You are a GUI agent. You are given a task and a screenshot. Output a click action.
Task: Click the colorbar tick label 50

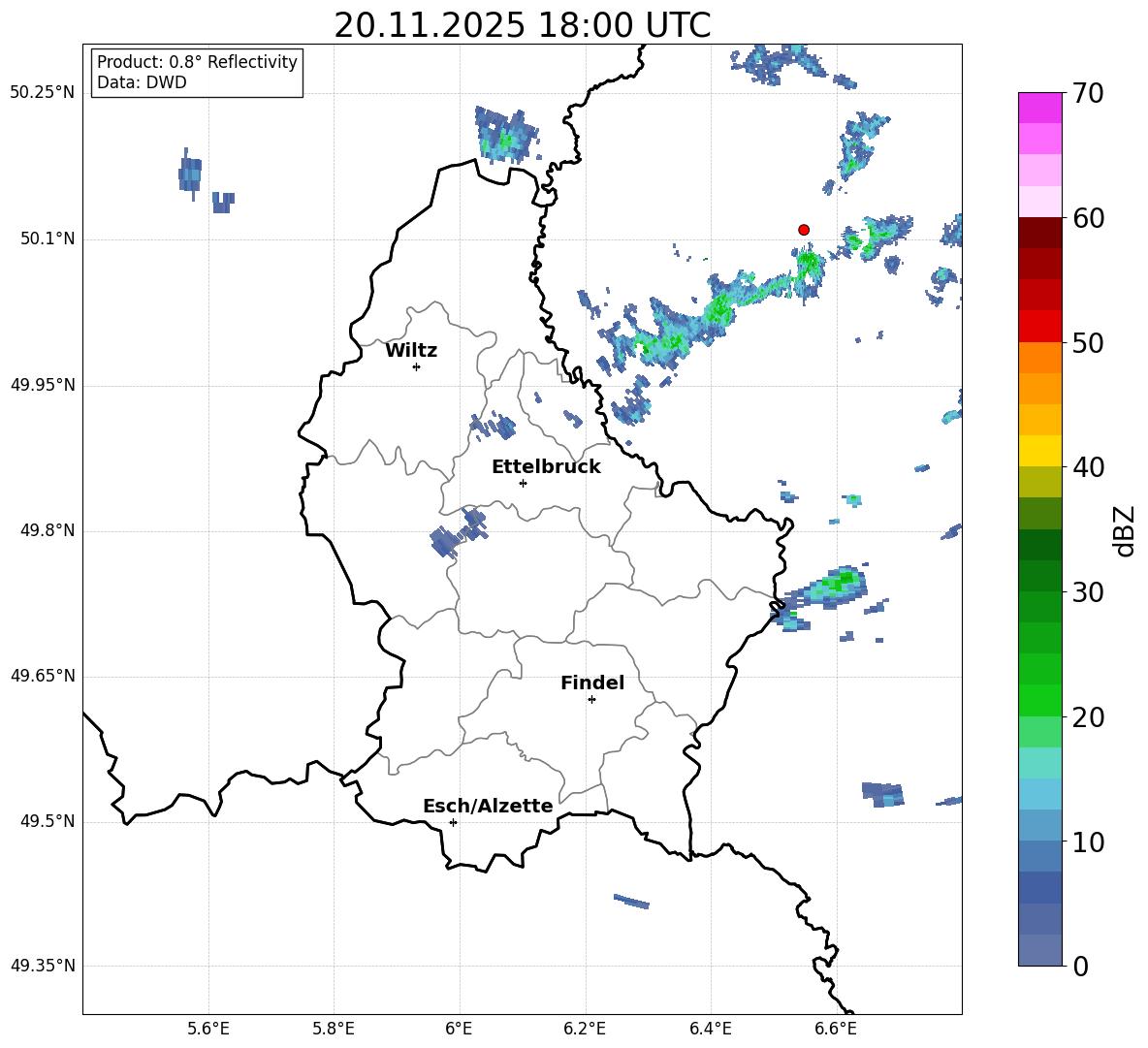click(1089, 342)
